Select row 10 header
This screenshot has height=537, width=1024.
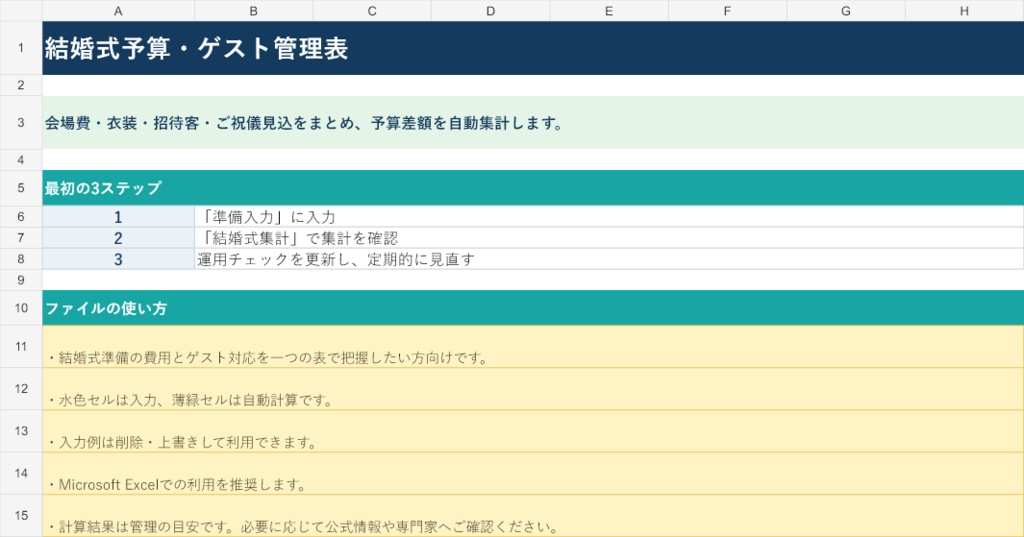pyautogui.click(x=21, y=308)
